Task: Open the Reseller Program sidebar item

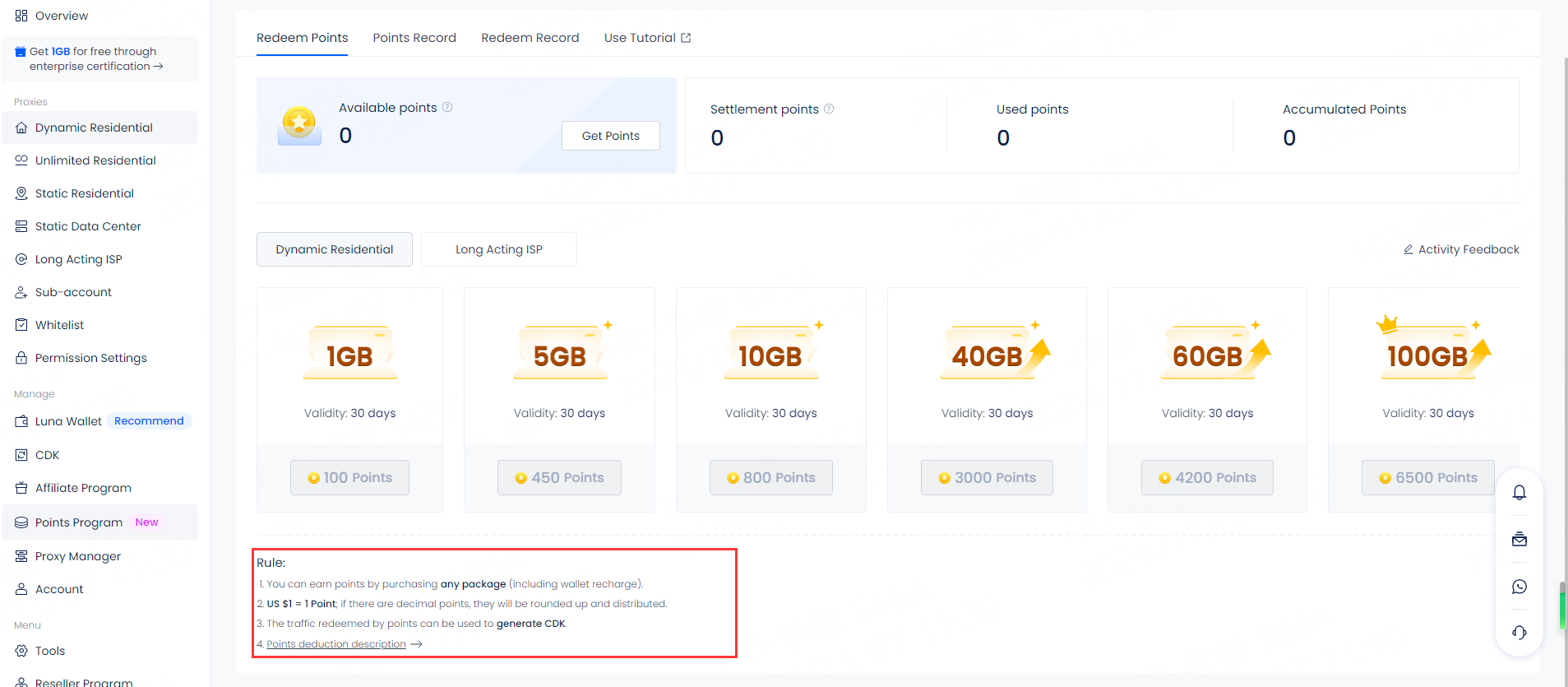Action: click(x=83, y=682)
